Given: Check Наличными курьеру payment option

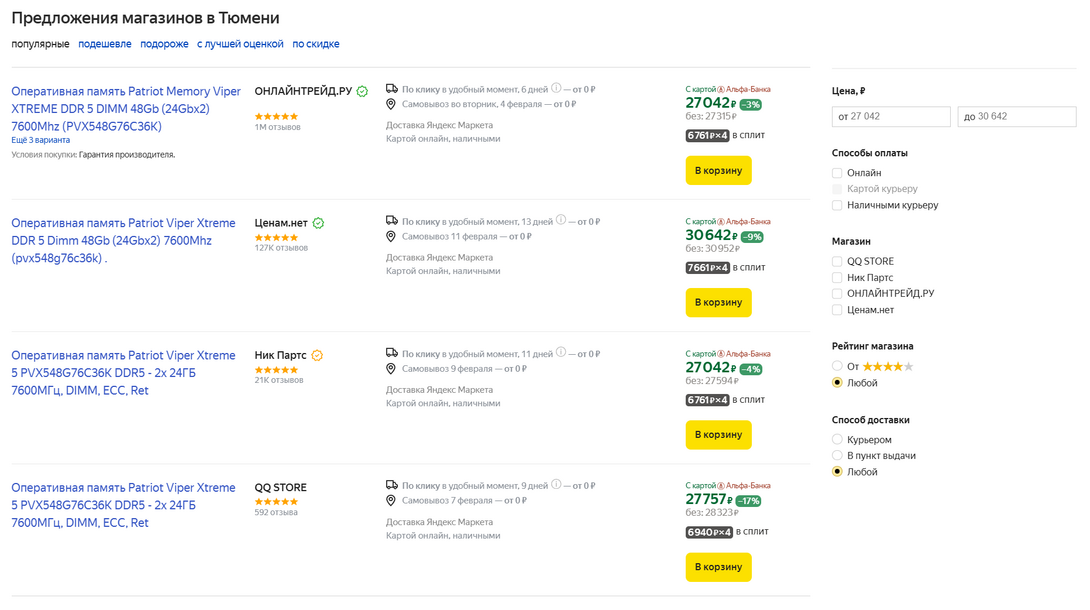Looking at the screenshot, I should [x=837, y=205].
